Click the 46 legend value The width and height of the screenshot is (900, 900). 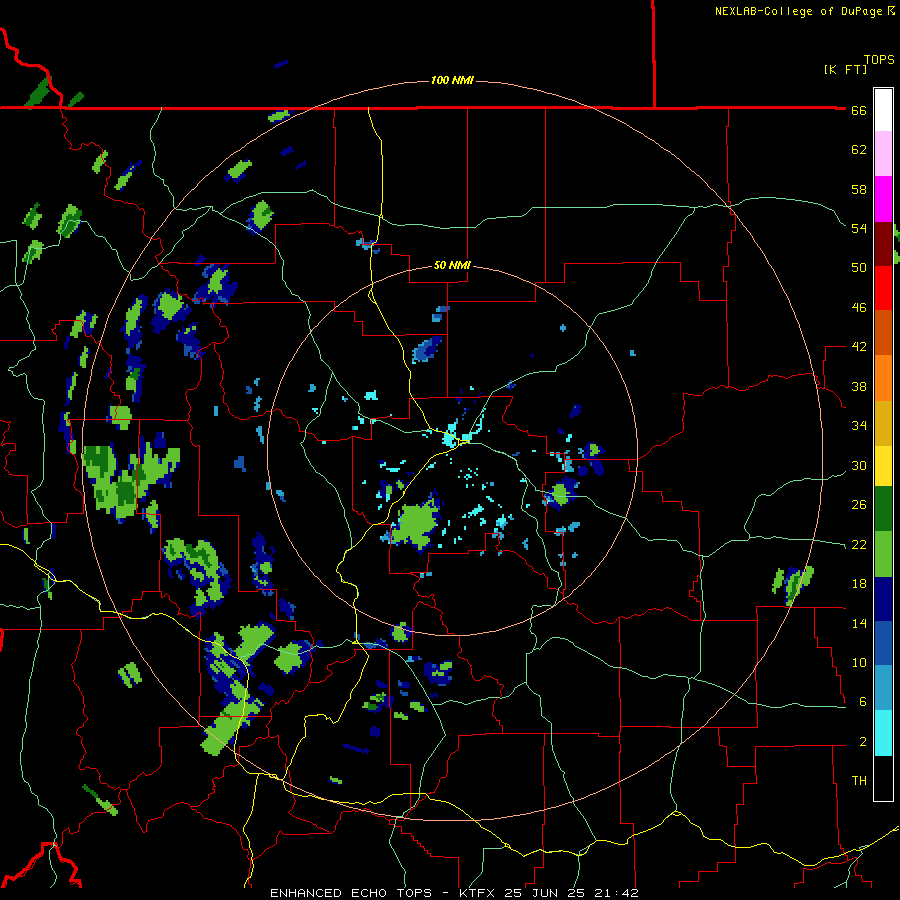[x=859, y=308]
